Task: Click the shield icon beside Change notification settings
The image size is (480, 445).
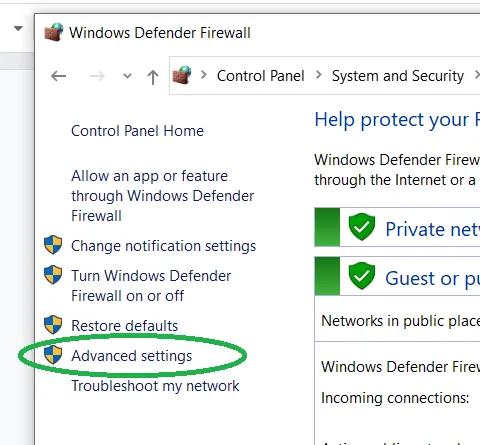Action: tap(53, 245)
